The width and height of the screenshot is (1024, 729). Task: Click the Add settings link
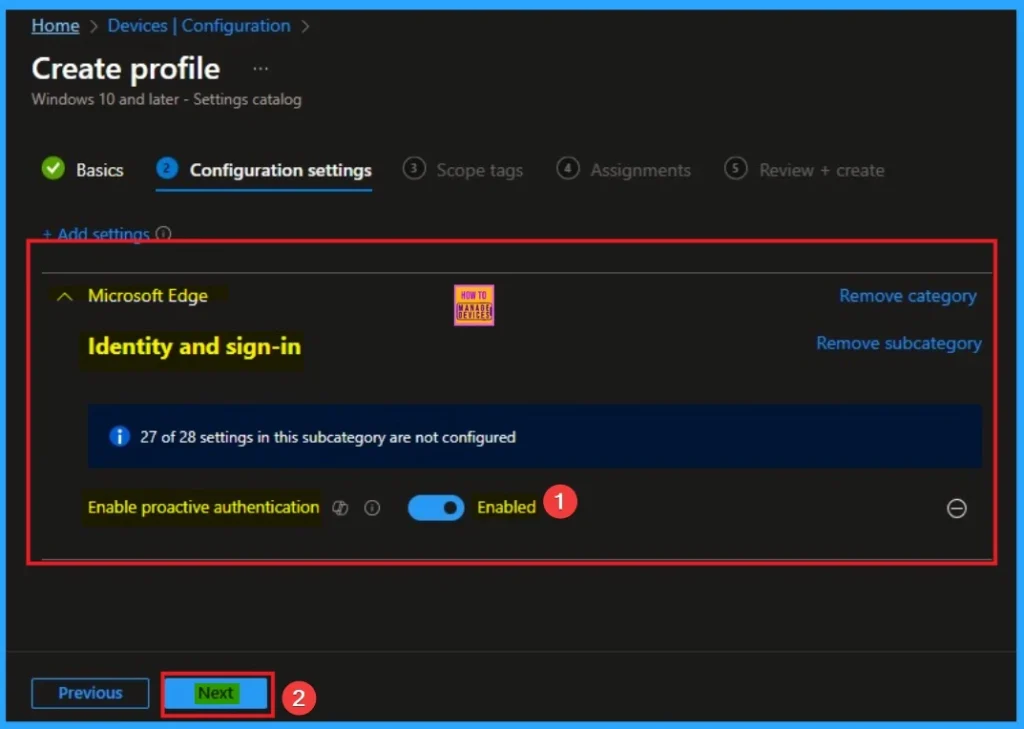(x=96, y=233)
